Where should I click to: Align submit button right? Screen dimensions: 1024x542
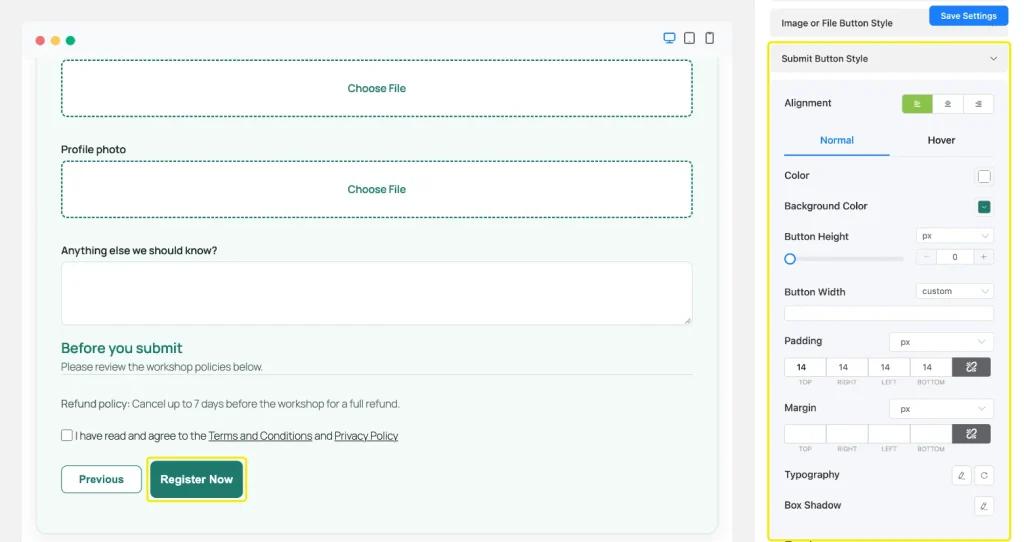point(978,104)
